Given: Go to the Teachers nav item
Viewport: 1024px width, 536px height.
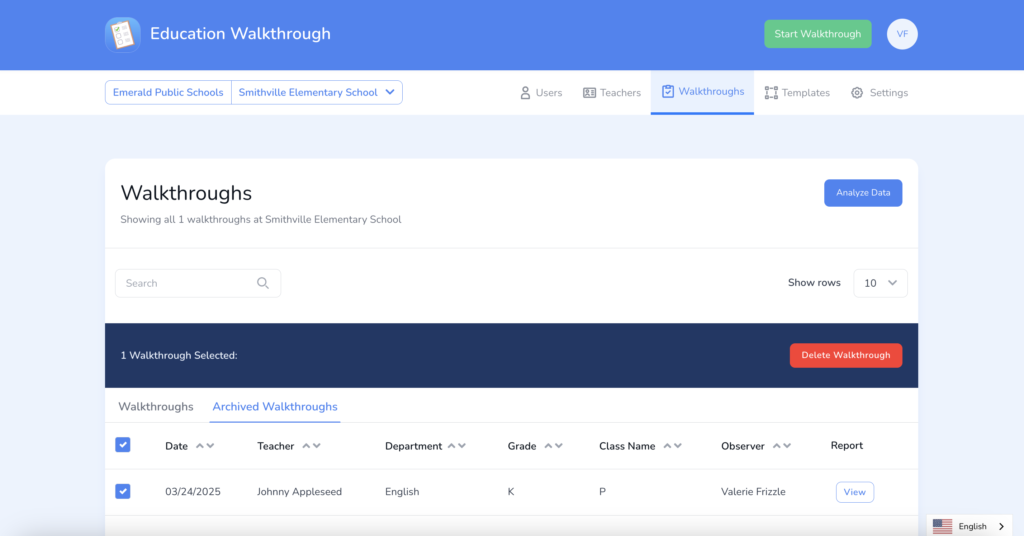Looking at the screenshot, I should click(612, 93).
